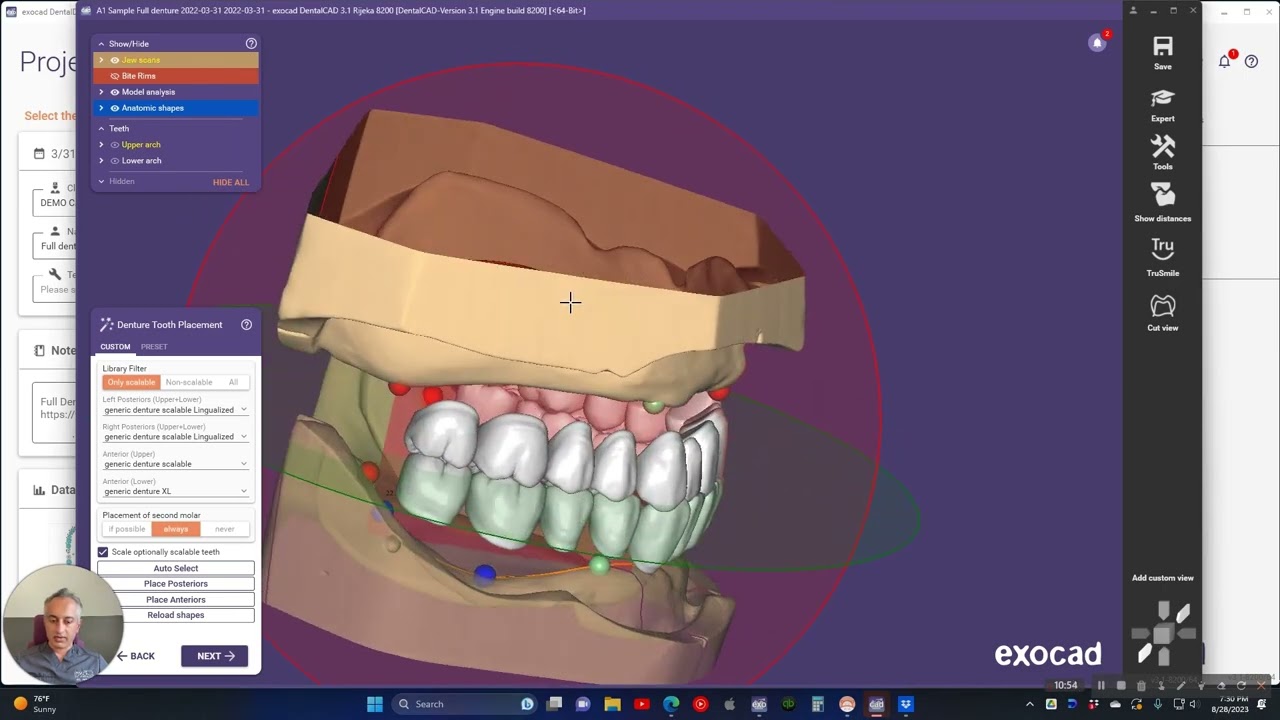Click the blue control point on lower arch
Viewport: 1280px width, 720px height.
click(484, 573)
